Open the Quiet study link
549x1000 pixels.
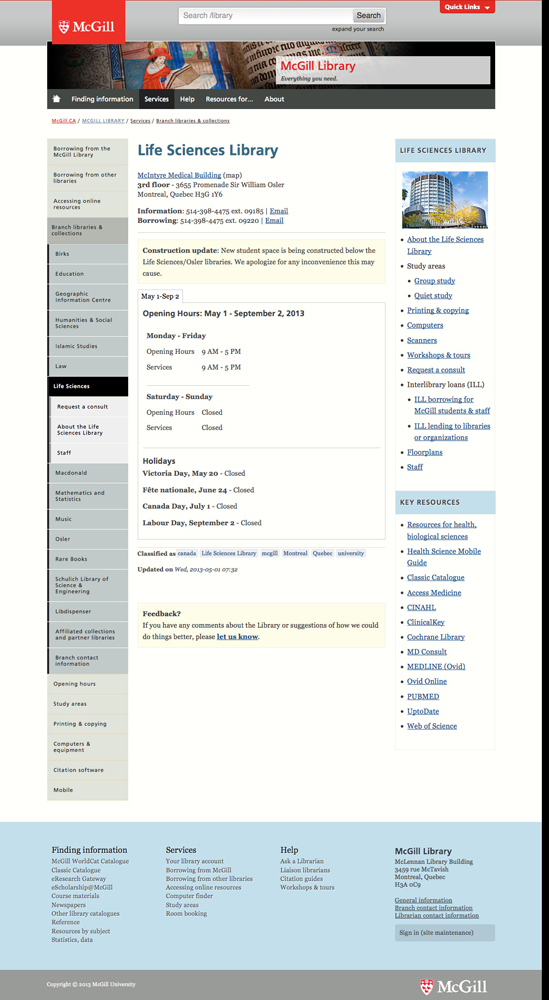coord(433,296)
